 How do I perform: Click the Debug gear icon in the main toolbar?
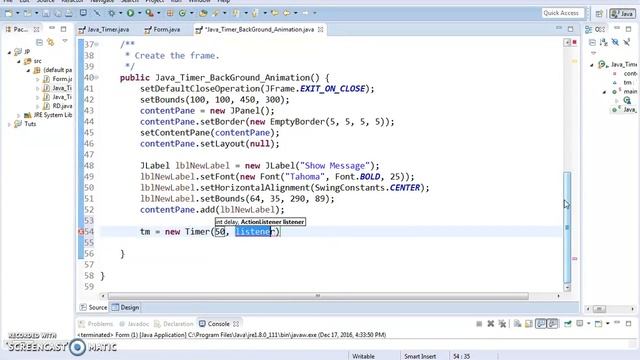coord(111,13)
